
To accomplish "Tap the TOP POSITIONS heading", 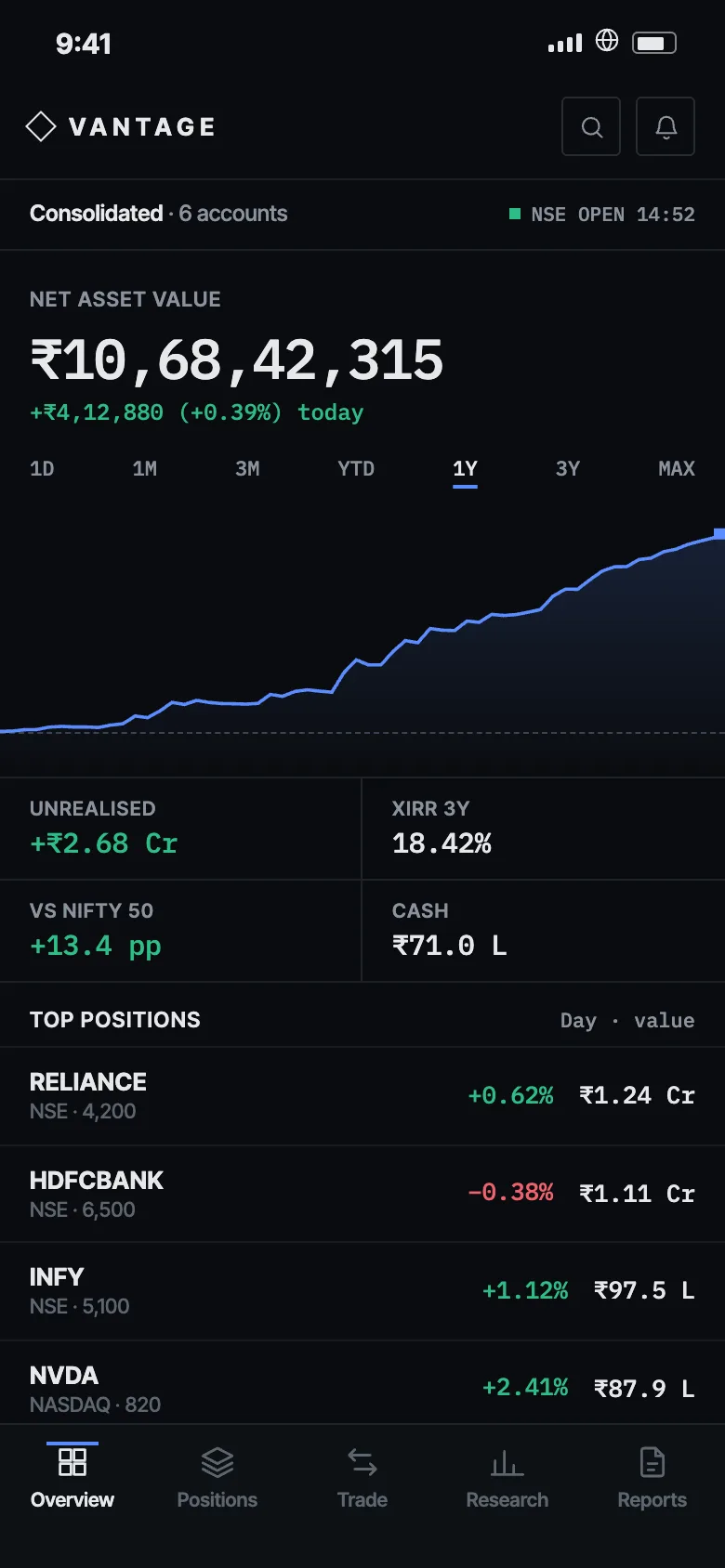I will pyautogui.click(x=115, y=1020).
